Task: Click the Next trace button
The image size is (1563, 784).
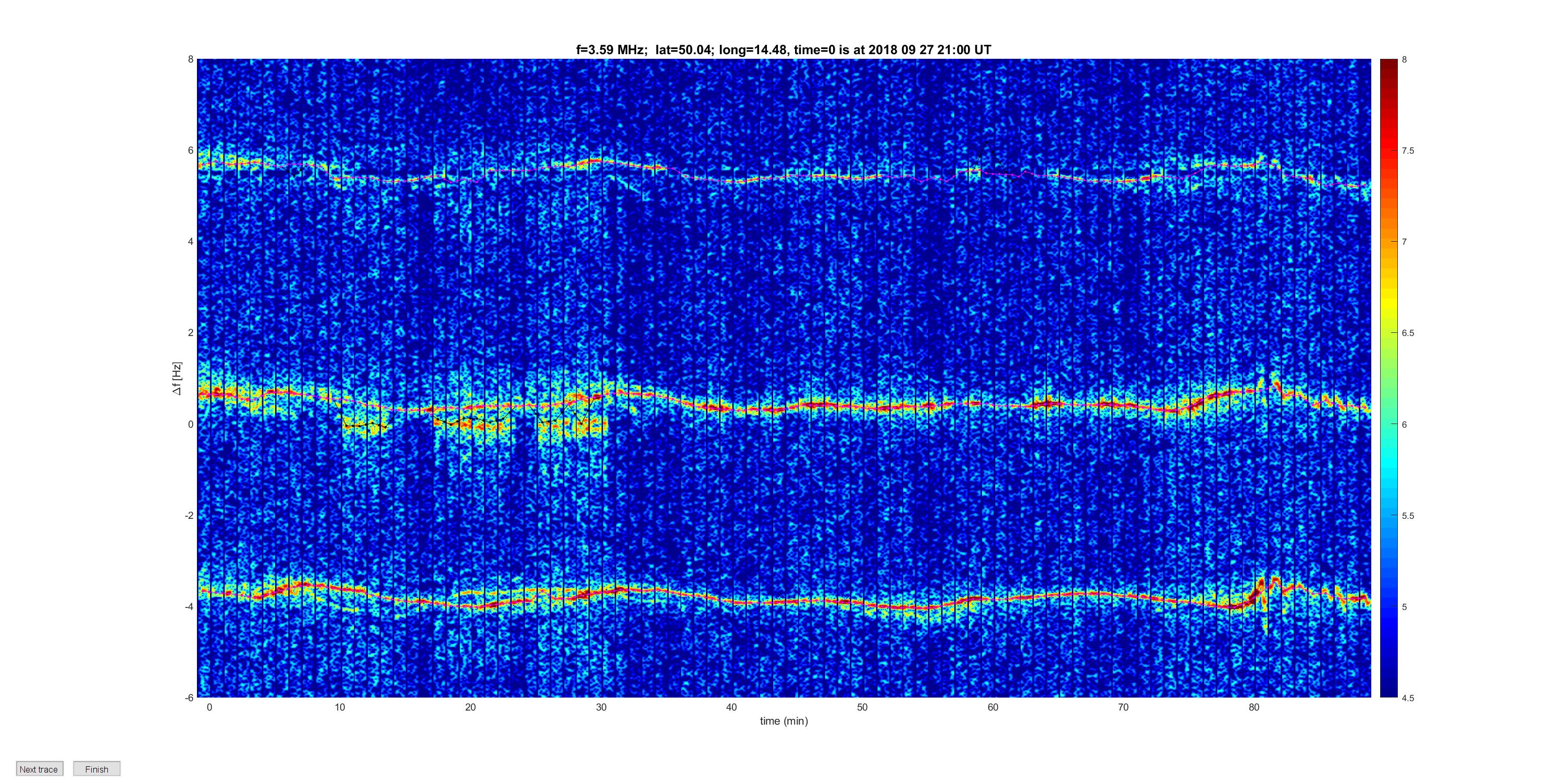Action: click(x=40, y=769)
